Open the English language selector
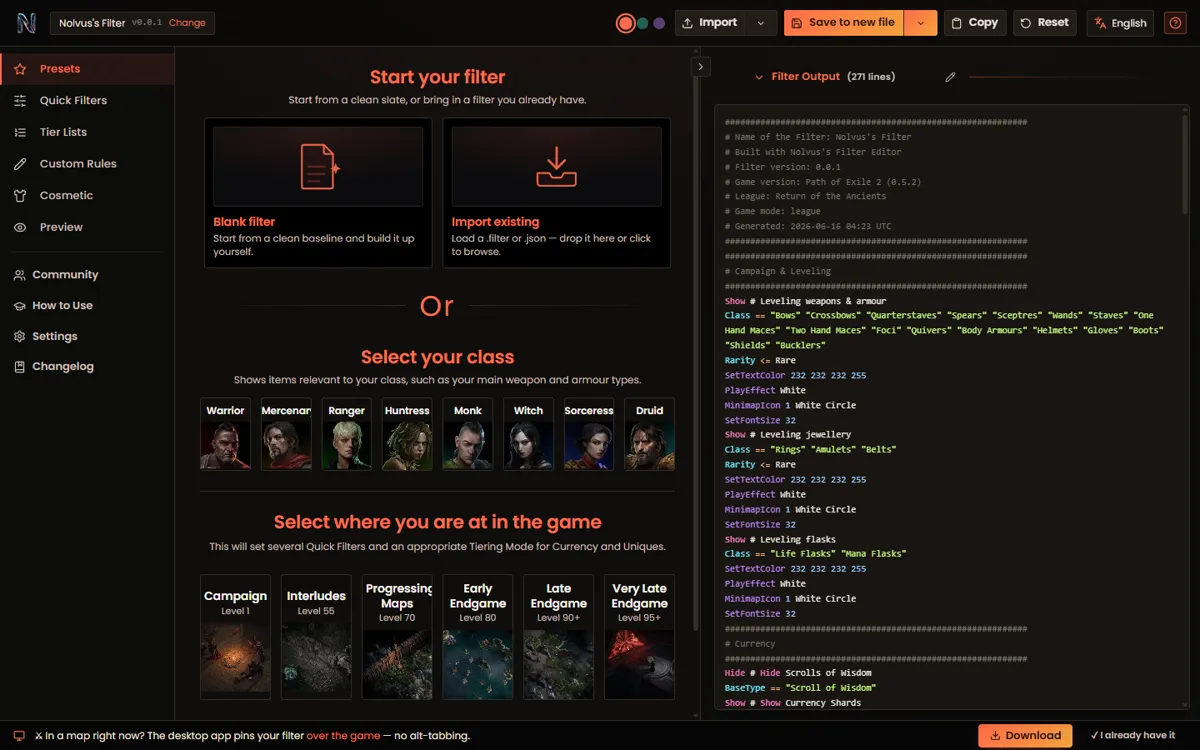Viewport: 1200px width, 750px height. (x=1120, y=23)
